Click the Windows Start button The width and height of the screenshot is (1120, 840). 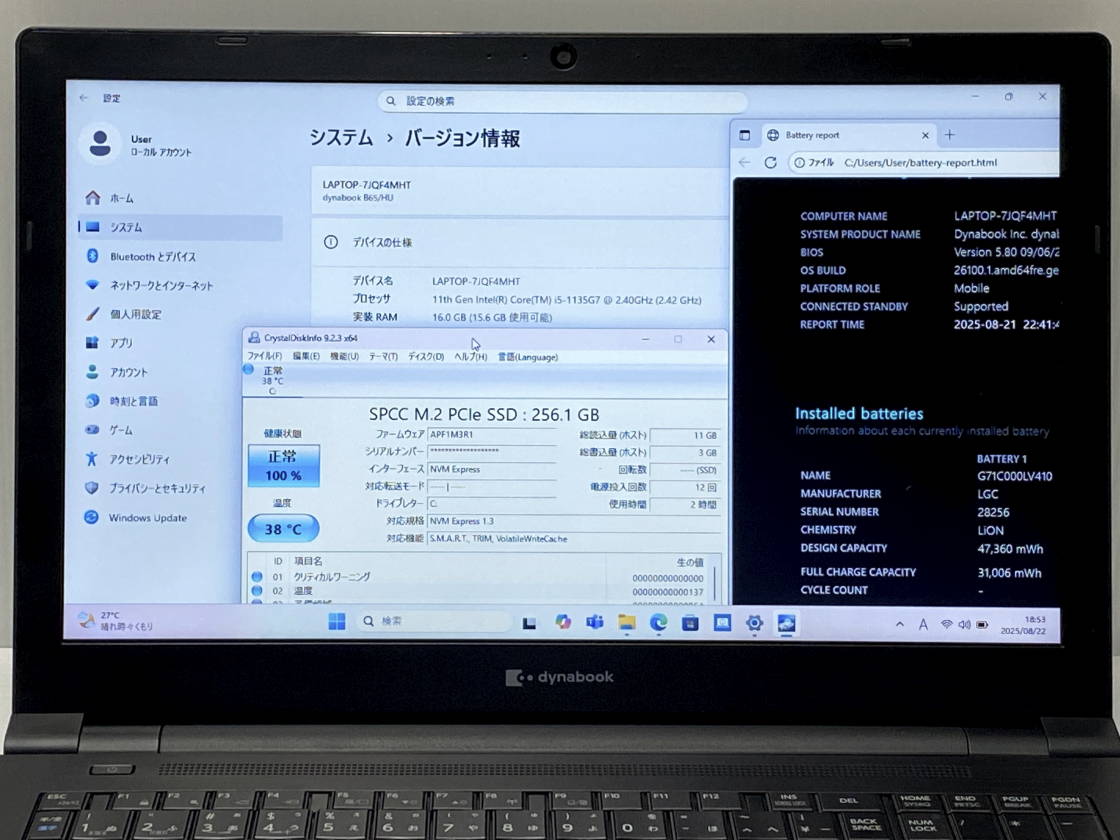(x=336, y=621)
